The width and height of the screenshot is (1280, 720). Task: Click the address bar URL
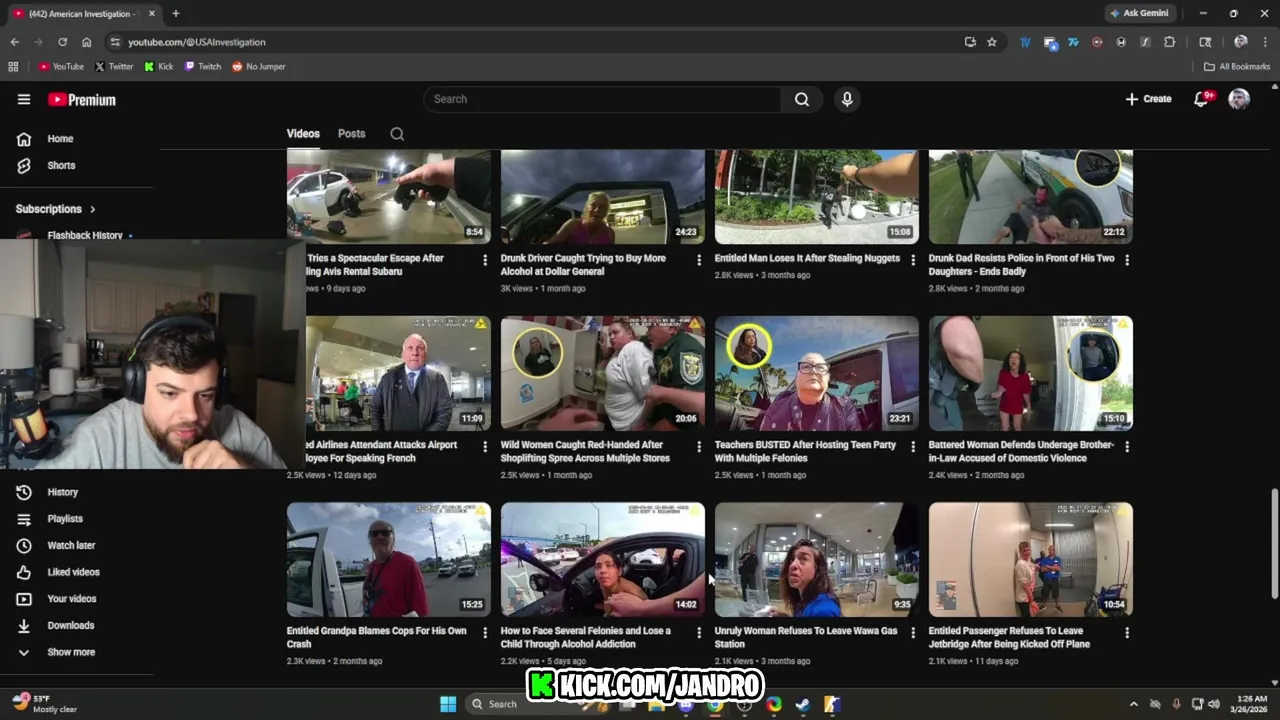coord(197,42)
